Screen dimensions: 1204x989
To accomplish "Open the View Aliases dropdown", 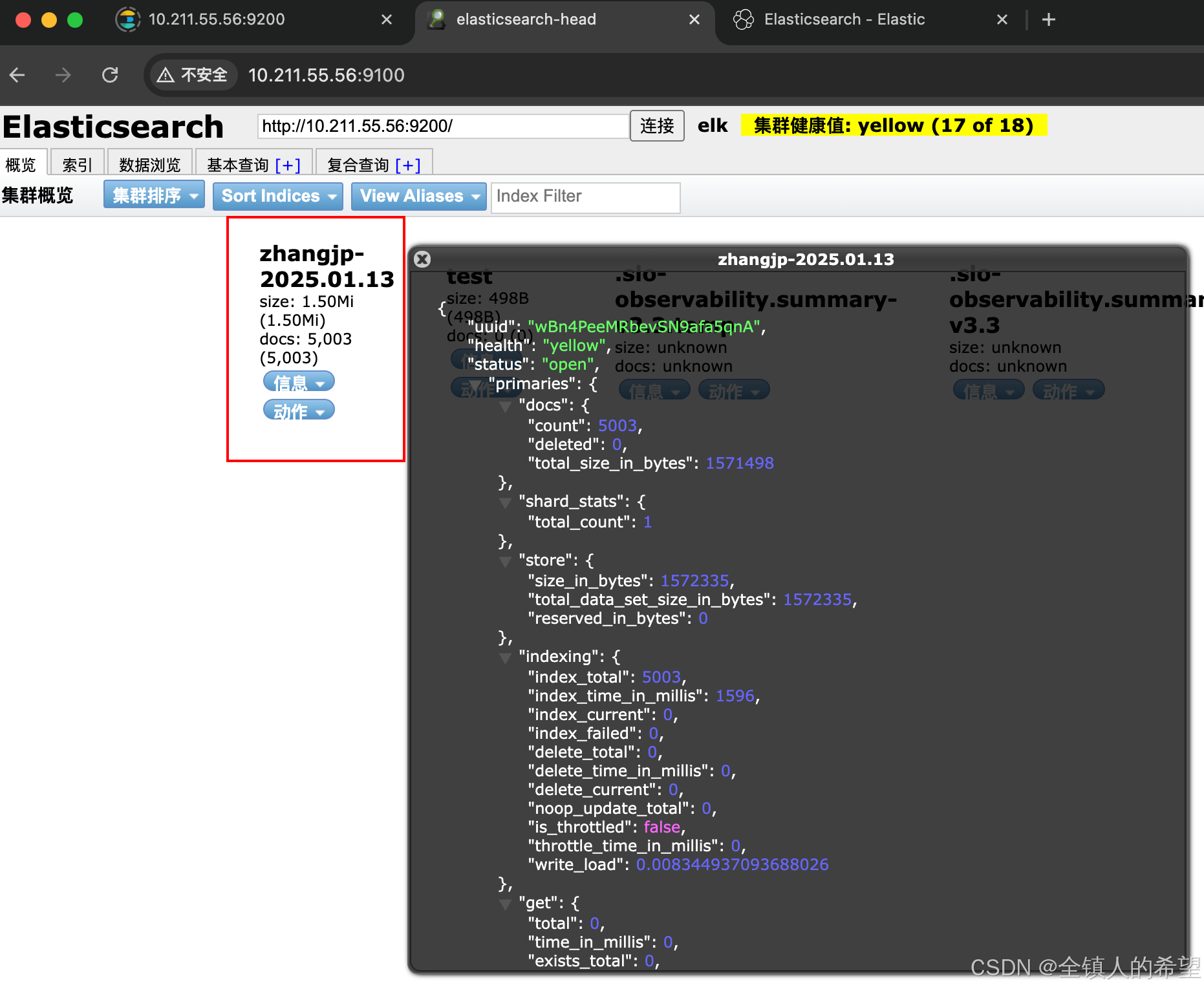I will [x=419, y=196].
